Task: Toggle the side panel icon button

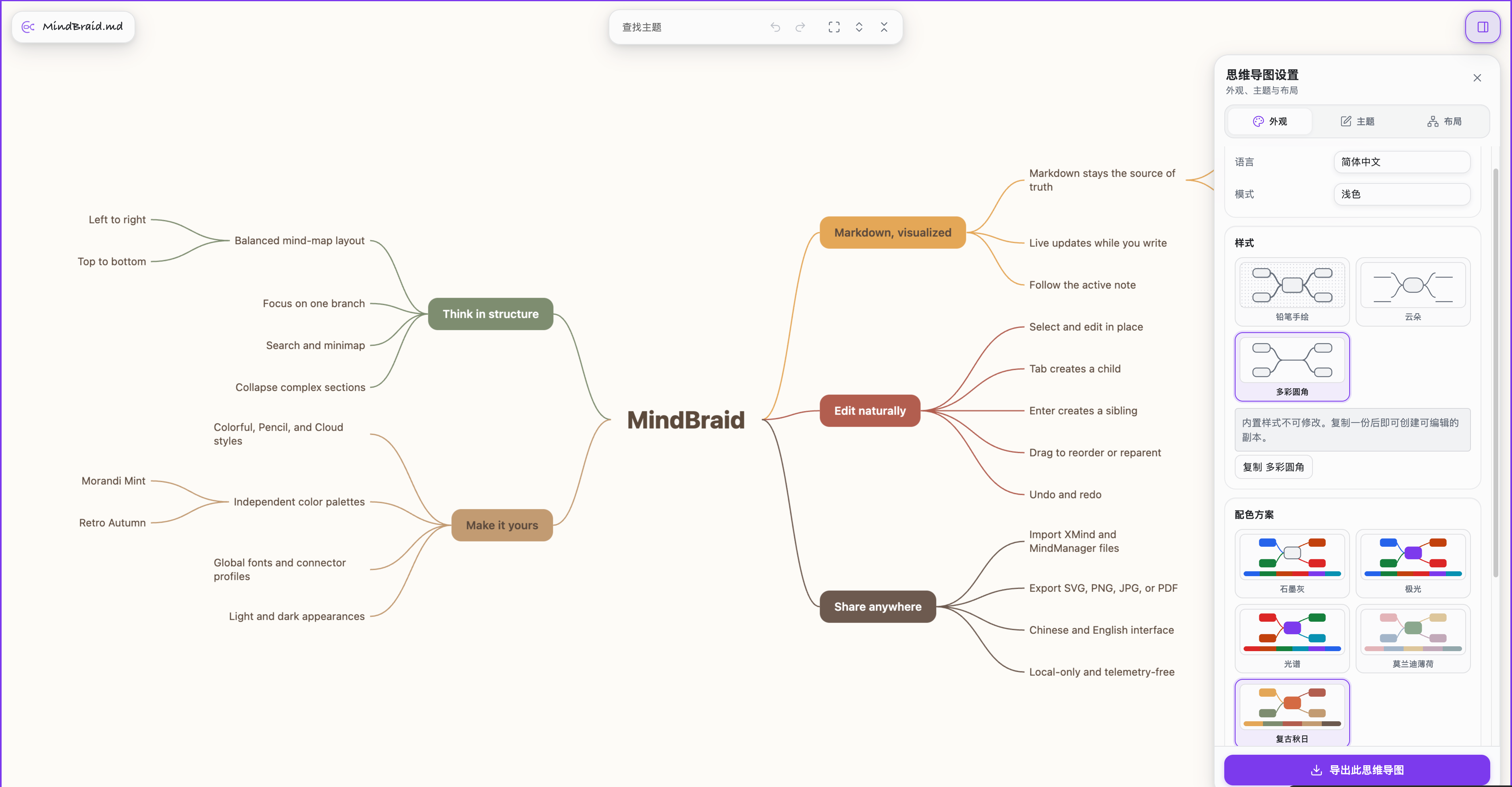Action: [x=1483, y=27]
